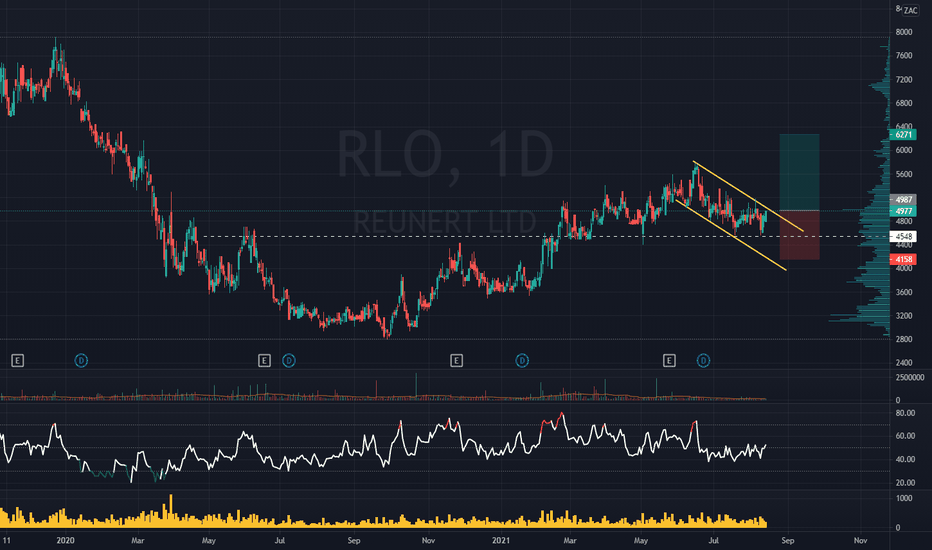Click the 1000 label on the bottom indicator scale
This screenshot has height=550, width=932.
click(x=903, y=498)
